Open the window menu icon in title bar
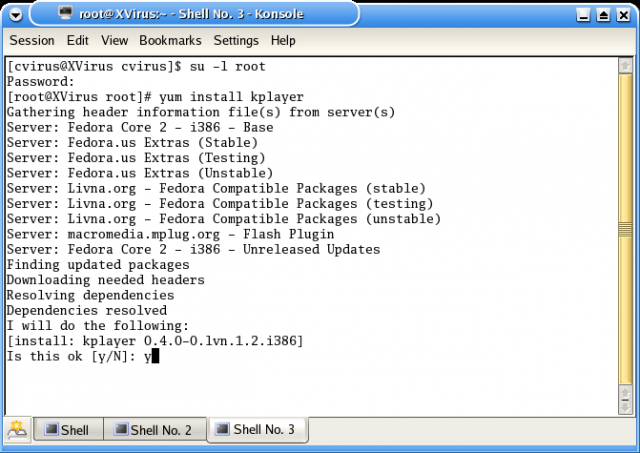The height and width of the screenshot is (453, 640). coord(17,14)
